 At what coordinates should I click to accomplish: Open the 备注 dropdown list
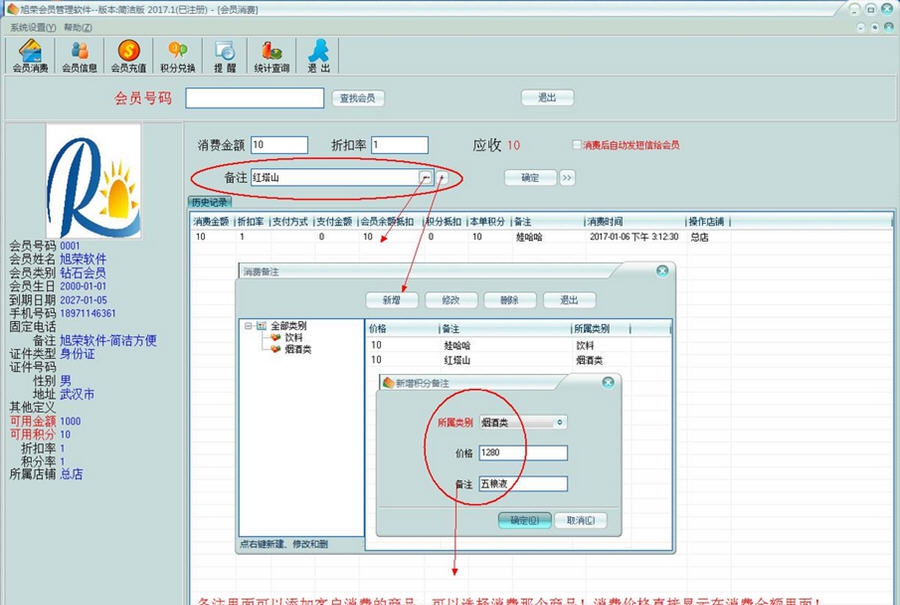click(x=426, y=178)
